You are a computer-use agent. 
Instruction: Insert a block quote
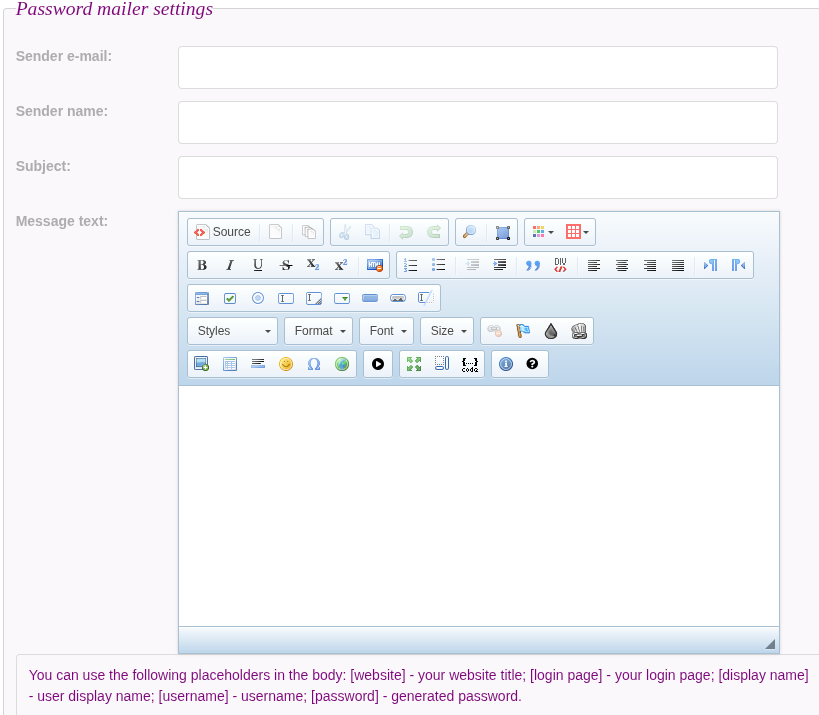(x=532, y=265)
